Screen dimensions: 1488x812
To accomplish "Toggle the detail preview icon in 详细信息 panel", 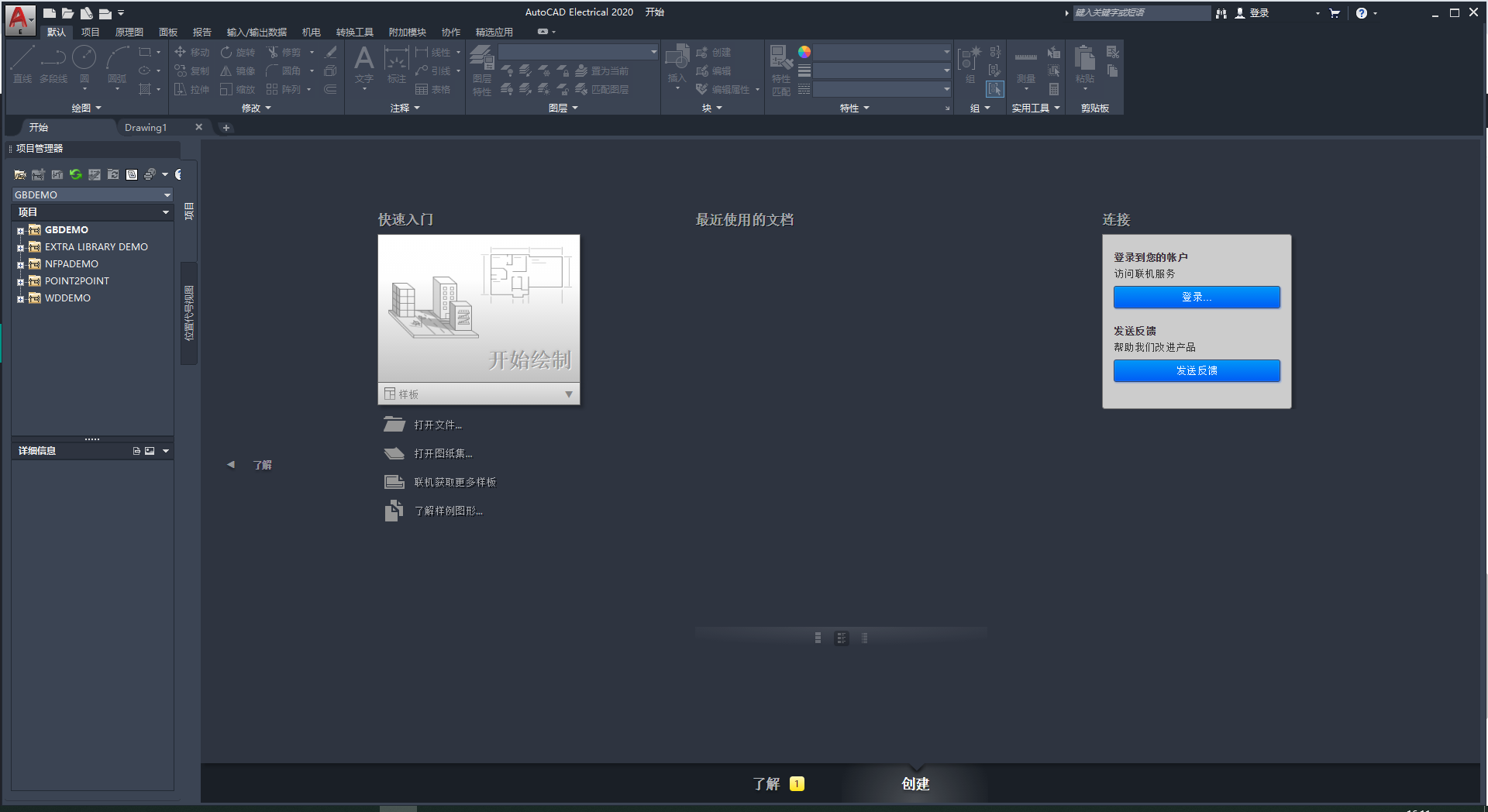I will pyautogui.click(x=150, y=451).
